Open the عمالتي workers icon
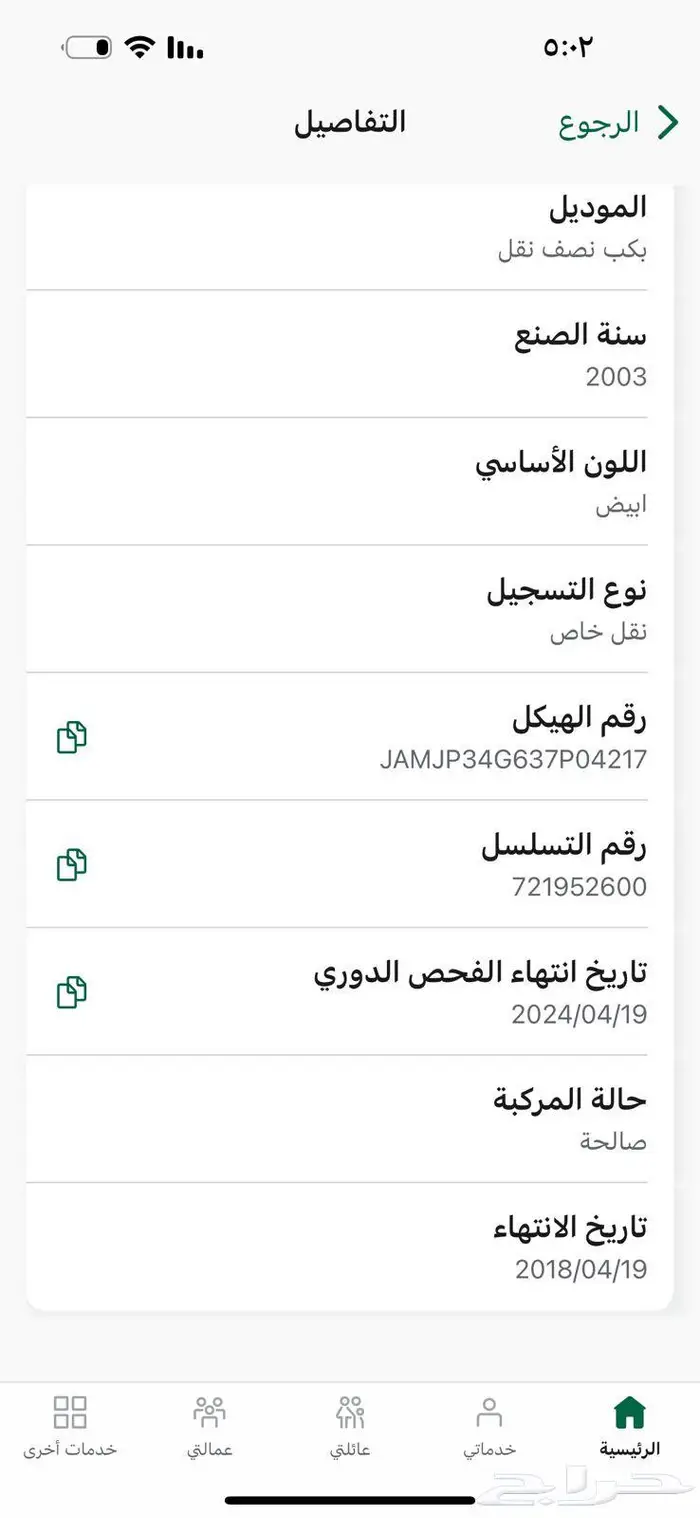This screenshot has height=1518, width=700. tap(210, 1412)
